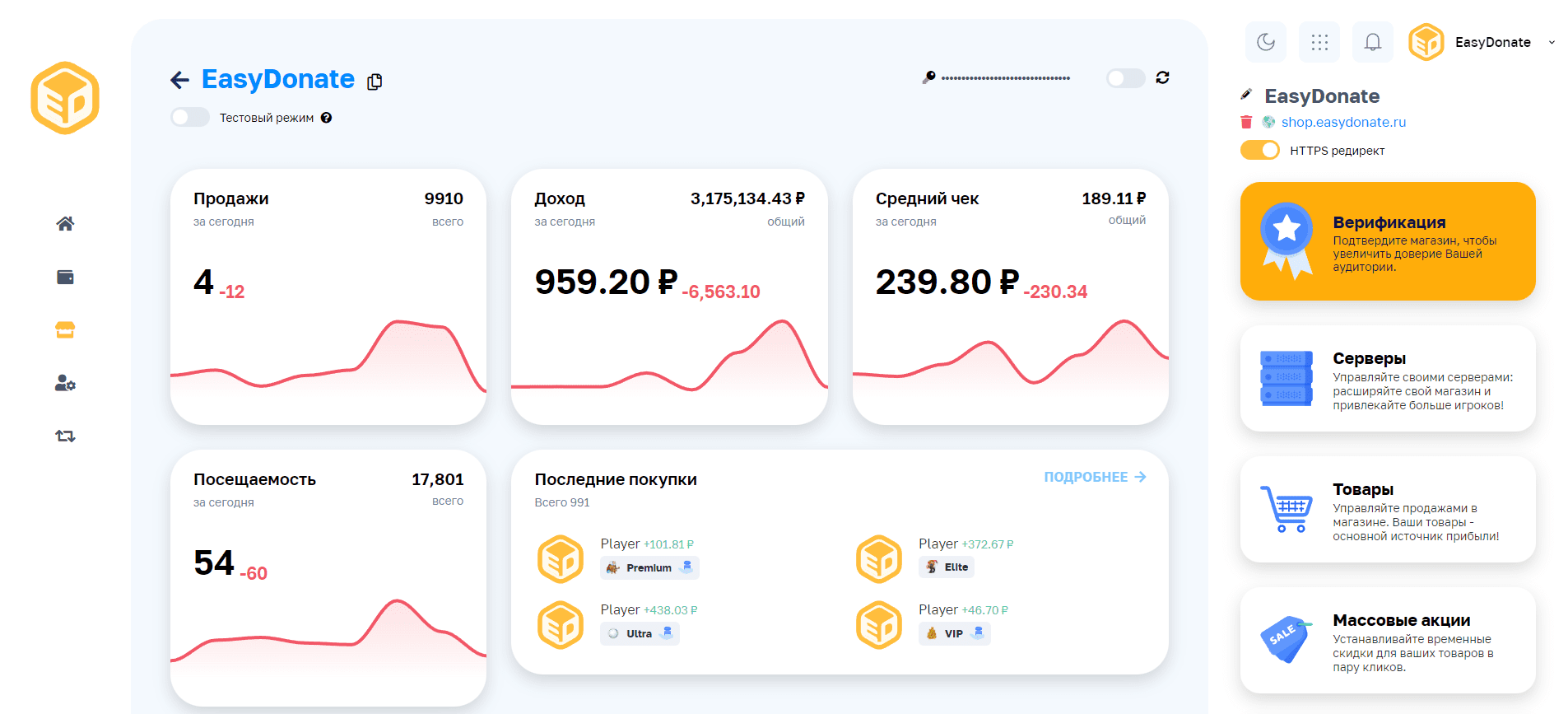Delete the domain using the red trash icon
Screen dimensions: 1568x714
(x=1246, y=122)
